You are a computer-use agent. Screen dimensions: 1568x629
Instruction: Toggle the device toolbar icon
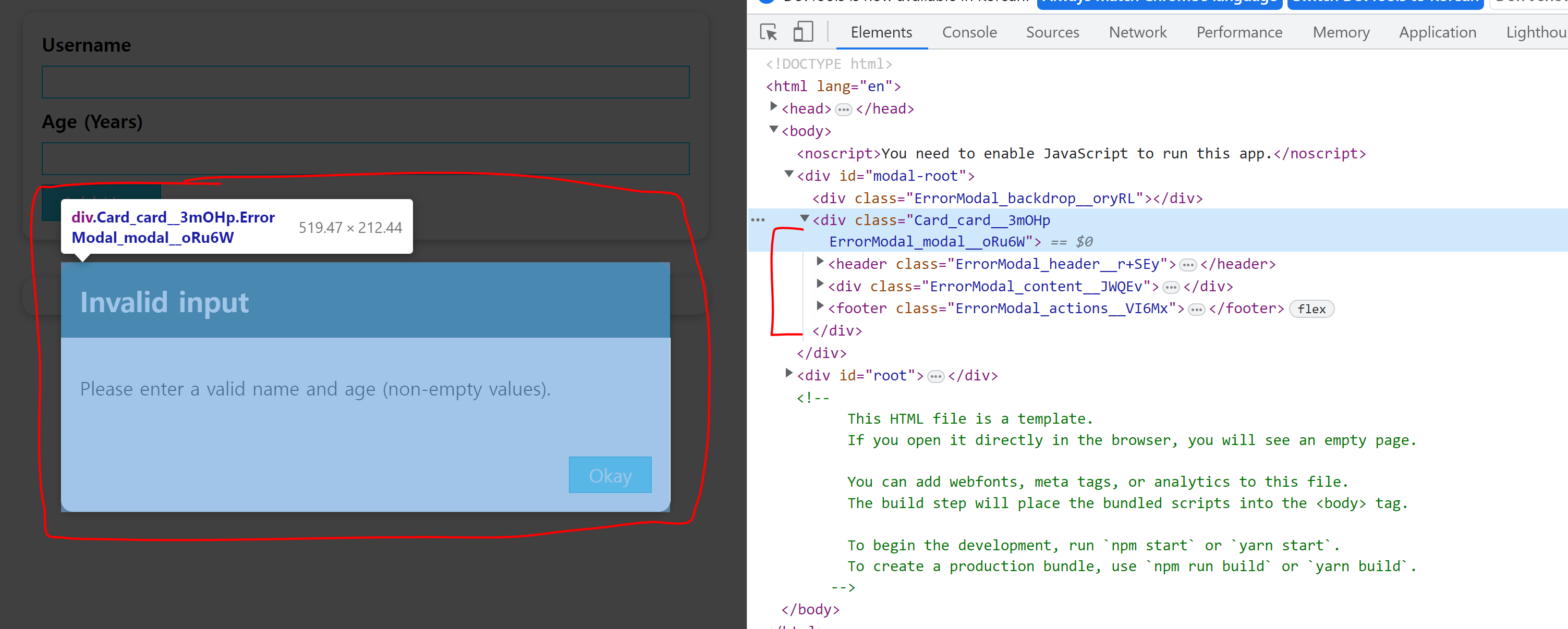tap(803, 32)
